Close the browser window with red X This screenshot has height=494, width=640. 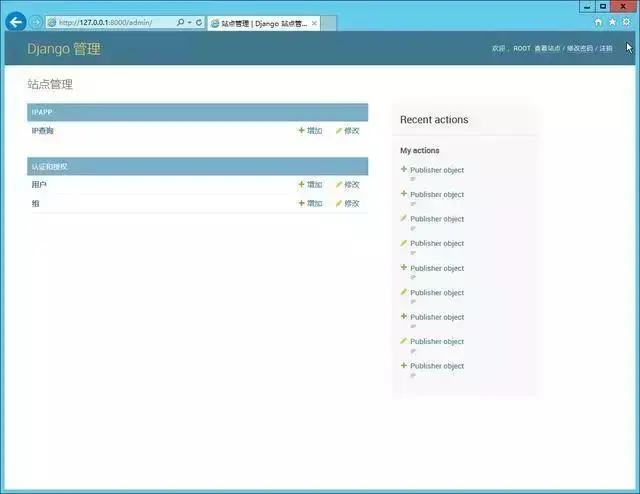click(623, 6)
